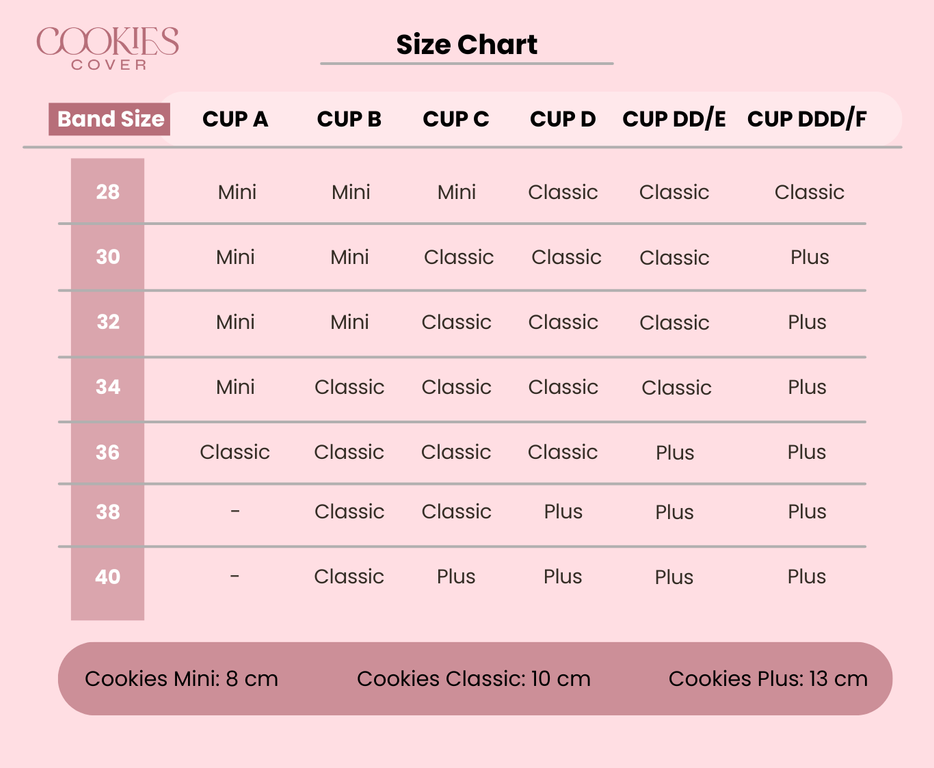
Task: Click Mini under CUP C, band 28
Action: 456,192
